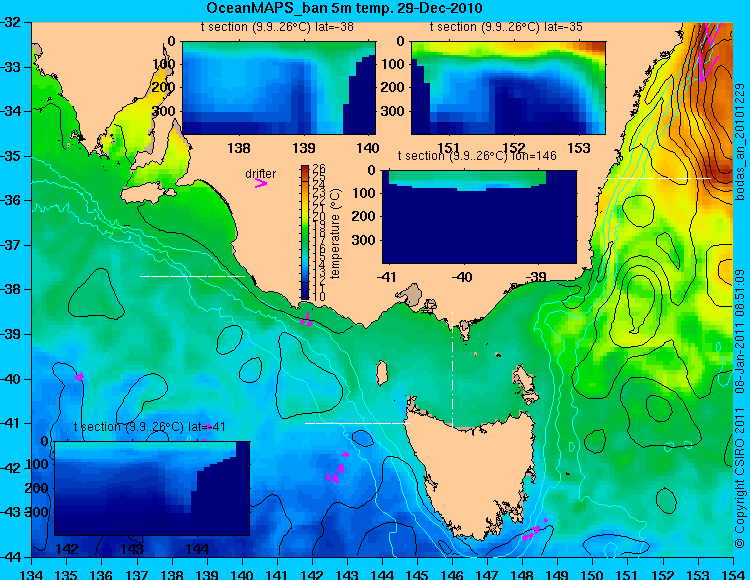Click the "154" longitude label on bottom axis
This screenshot has width=750, height=580.
tap(732, 574)
